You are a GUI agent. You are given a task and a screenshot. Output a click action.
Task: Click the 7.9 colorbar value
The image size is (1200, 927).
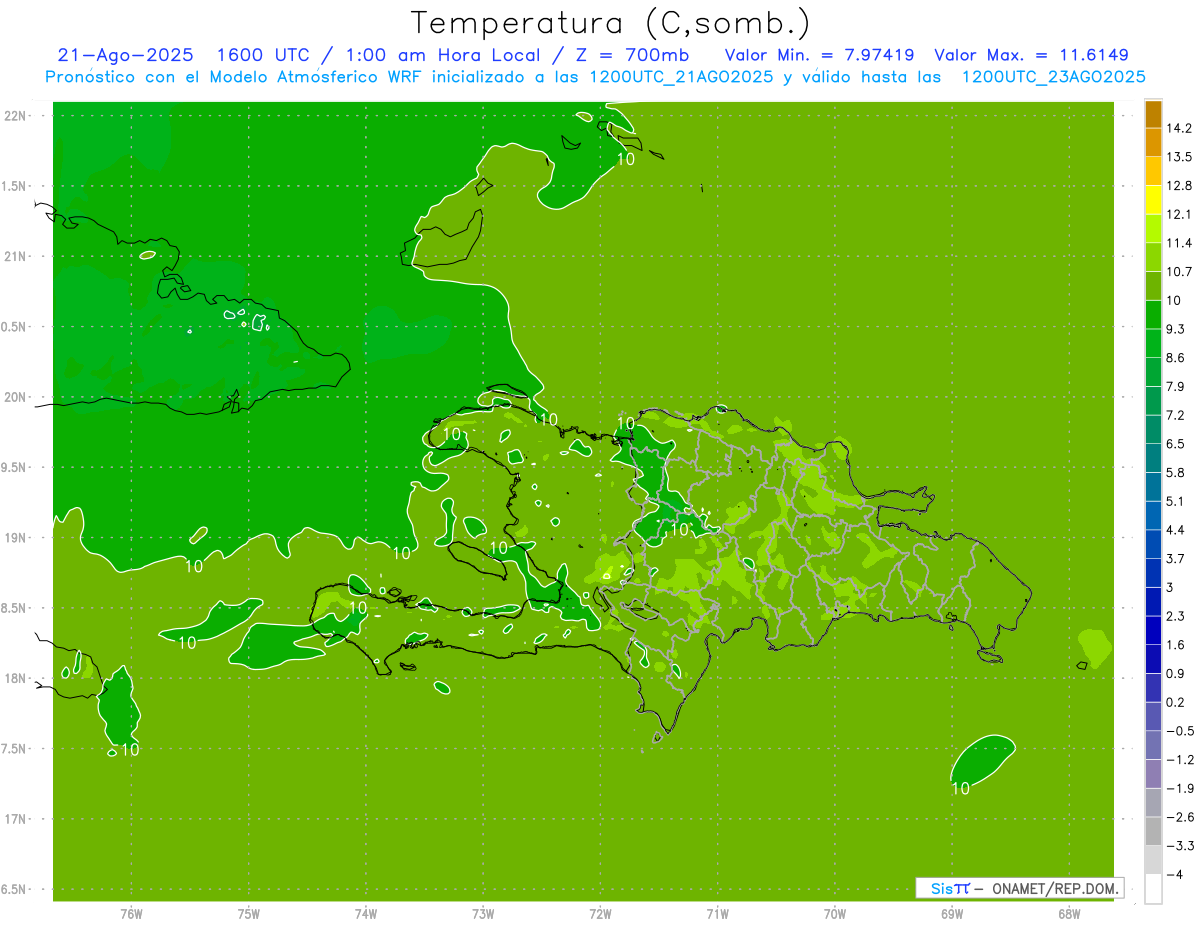(x=1175, y=387)
